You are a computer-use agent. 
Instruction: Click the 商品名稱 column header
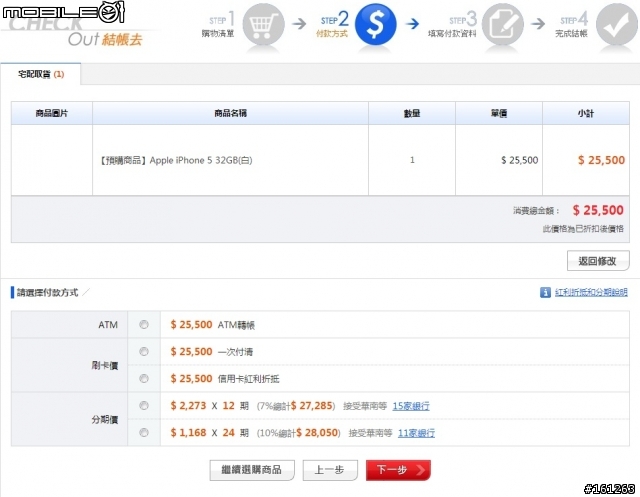231,113
